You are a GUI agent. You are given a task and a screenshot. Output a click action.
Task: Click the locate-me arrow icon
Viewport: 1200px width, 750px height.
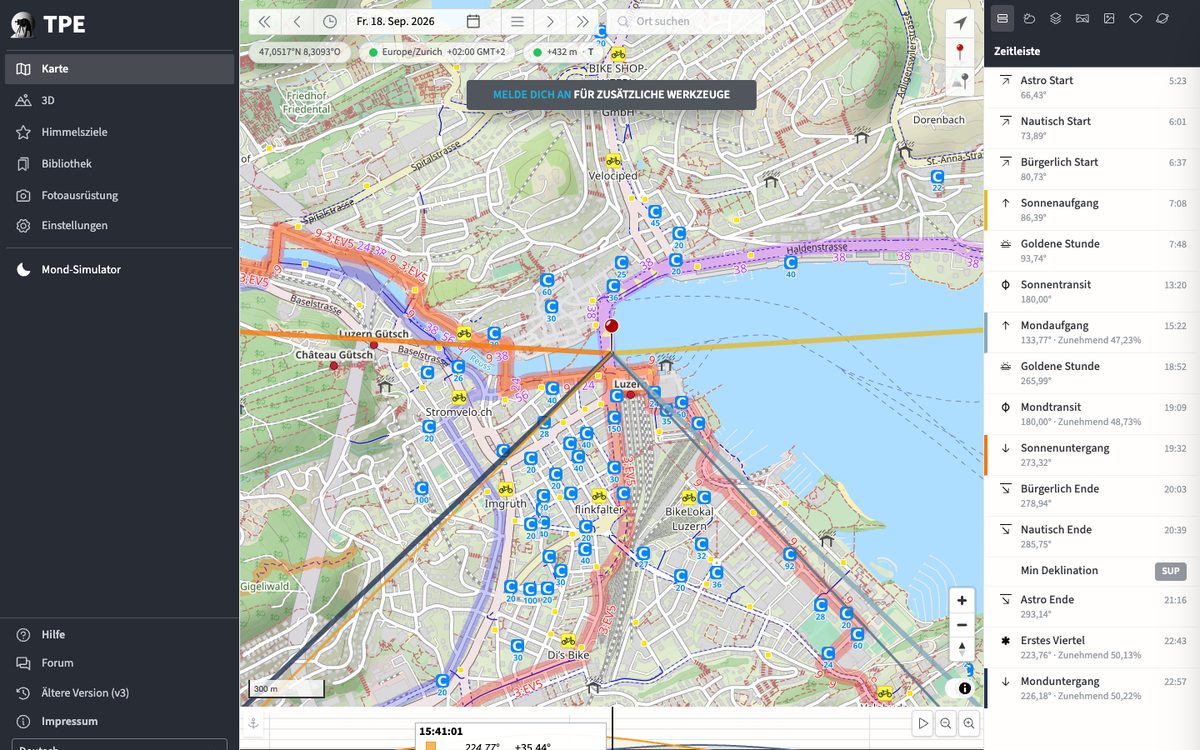[x=960, y=22]
